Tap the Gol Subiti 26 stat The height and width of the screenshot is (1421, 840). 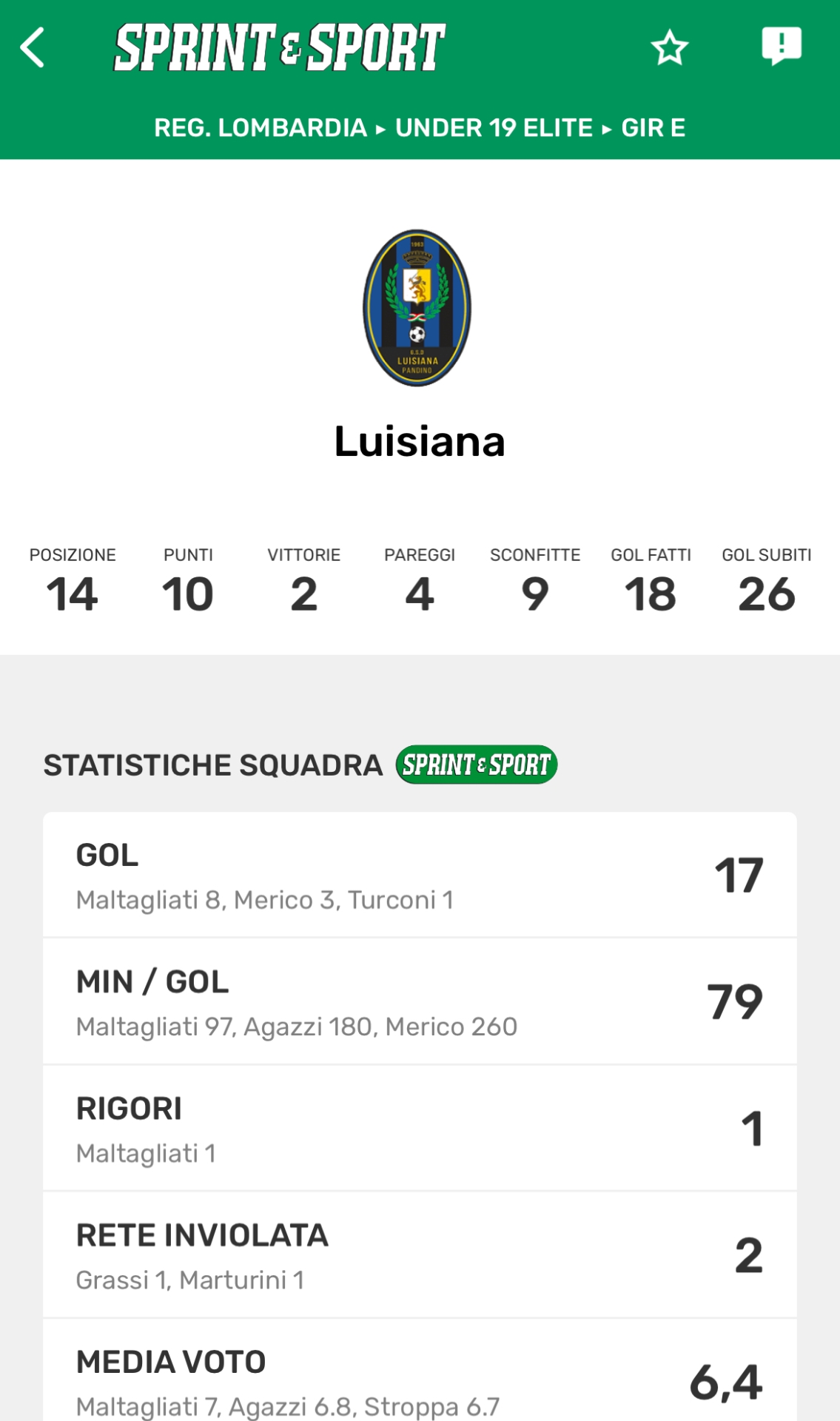[x=767, y=582]
